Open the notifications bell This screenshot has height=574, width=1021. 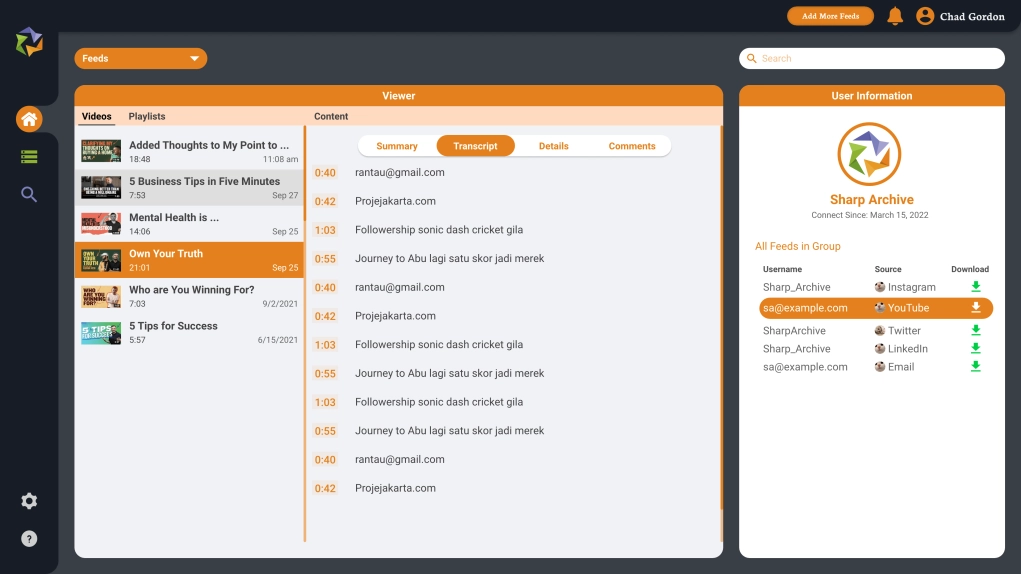point(895,16)
